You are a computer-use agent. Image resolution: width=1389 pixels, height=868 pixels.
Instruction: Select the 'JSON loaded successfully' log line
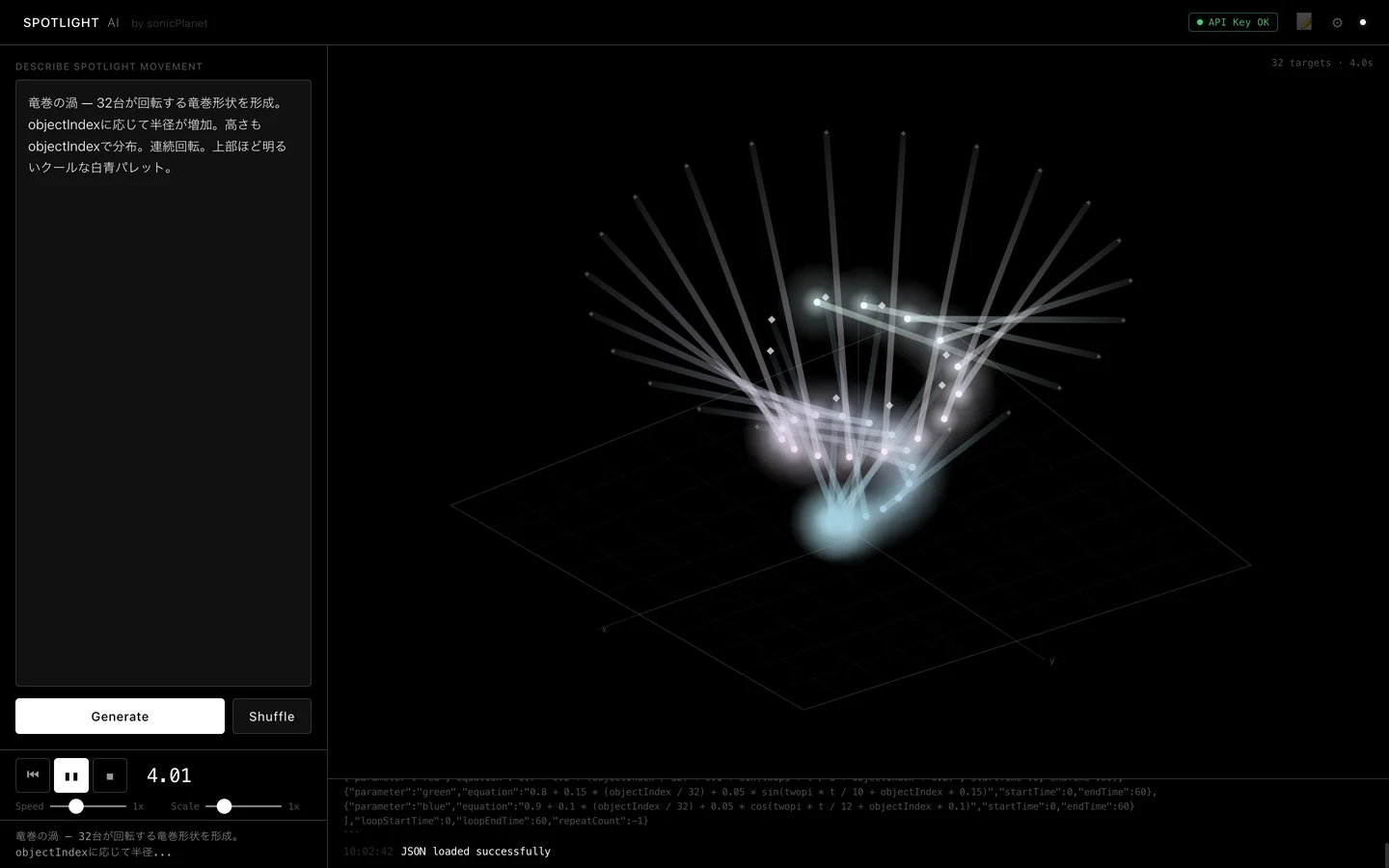[x=476, y=852]
